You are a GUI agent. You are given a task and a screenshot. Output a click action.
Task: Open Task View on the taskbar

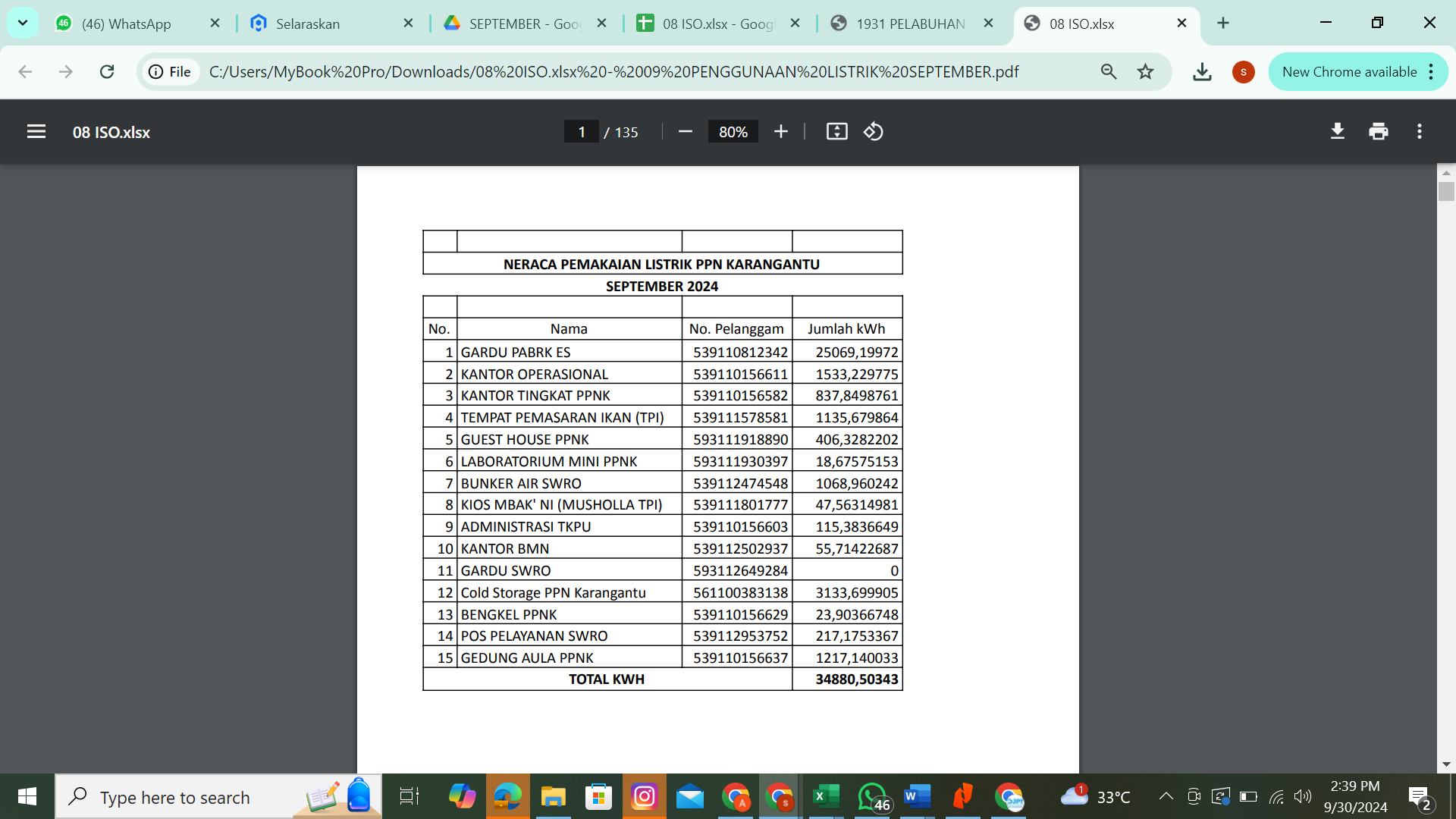pyautogui.click(x=409, y=796)
